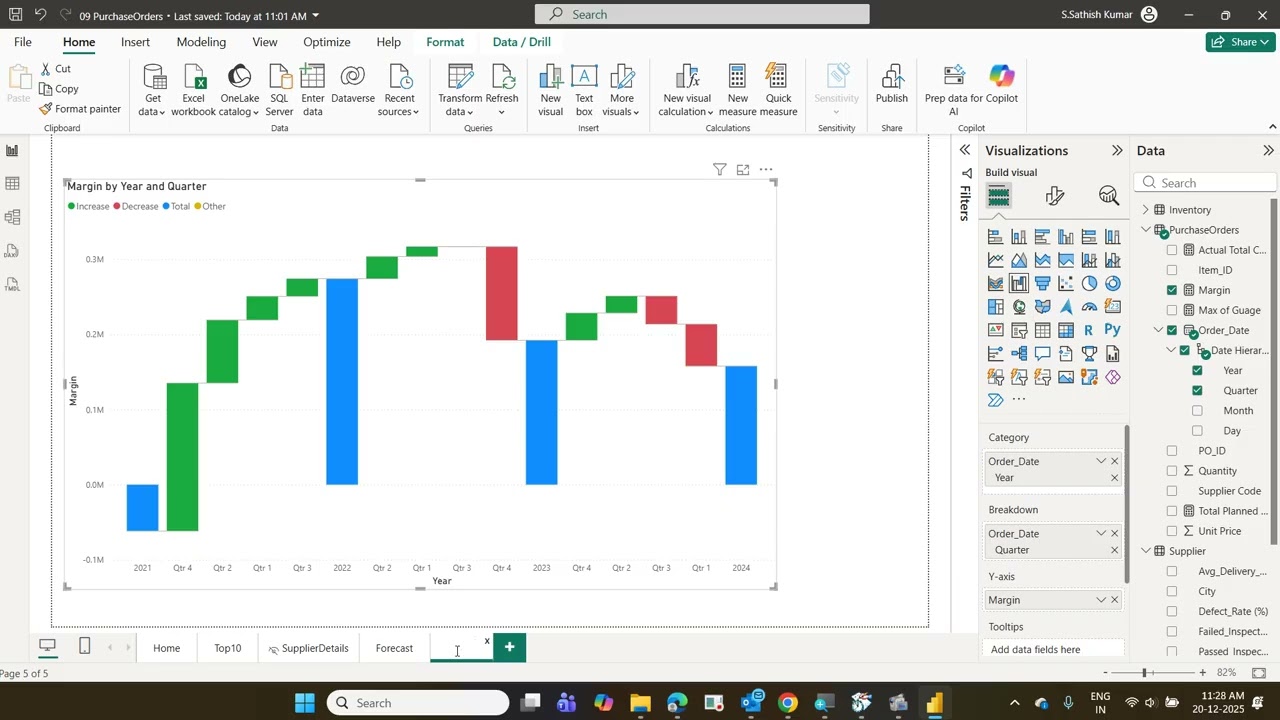Search fields in Data pane
Viewport: 1280px width, 720px height.
1204,182
